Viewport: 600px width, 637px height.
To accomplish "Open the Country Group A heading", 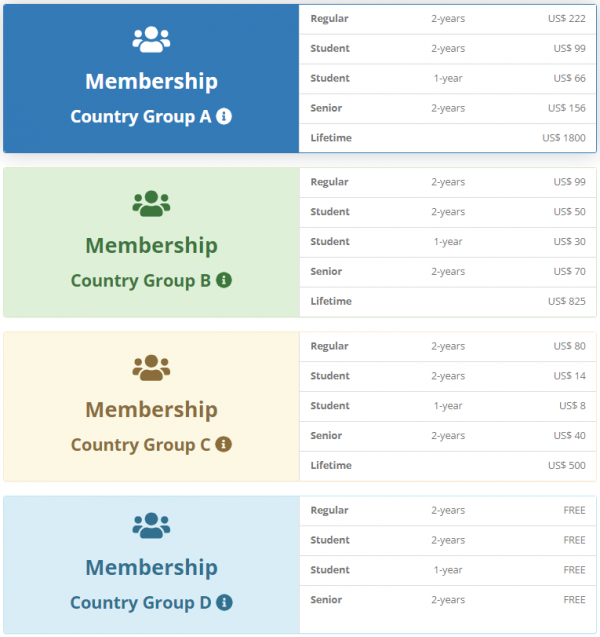I will click(x=141, y=117).
